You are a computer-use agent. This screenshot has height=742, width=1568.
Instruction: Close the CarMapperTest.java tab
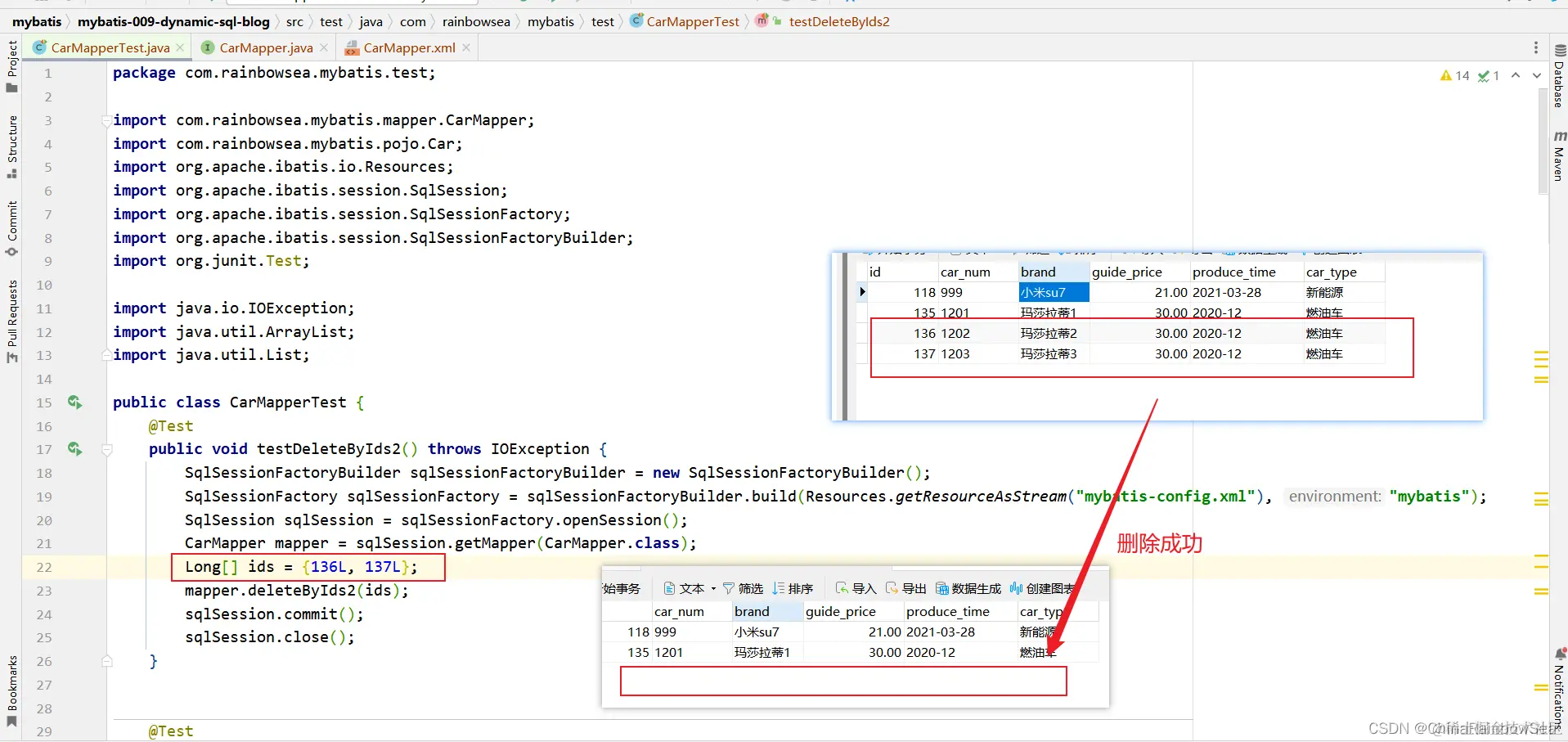(x=181, y=47)
